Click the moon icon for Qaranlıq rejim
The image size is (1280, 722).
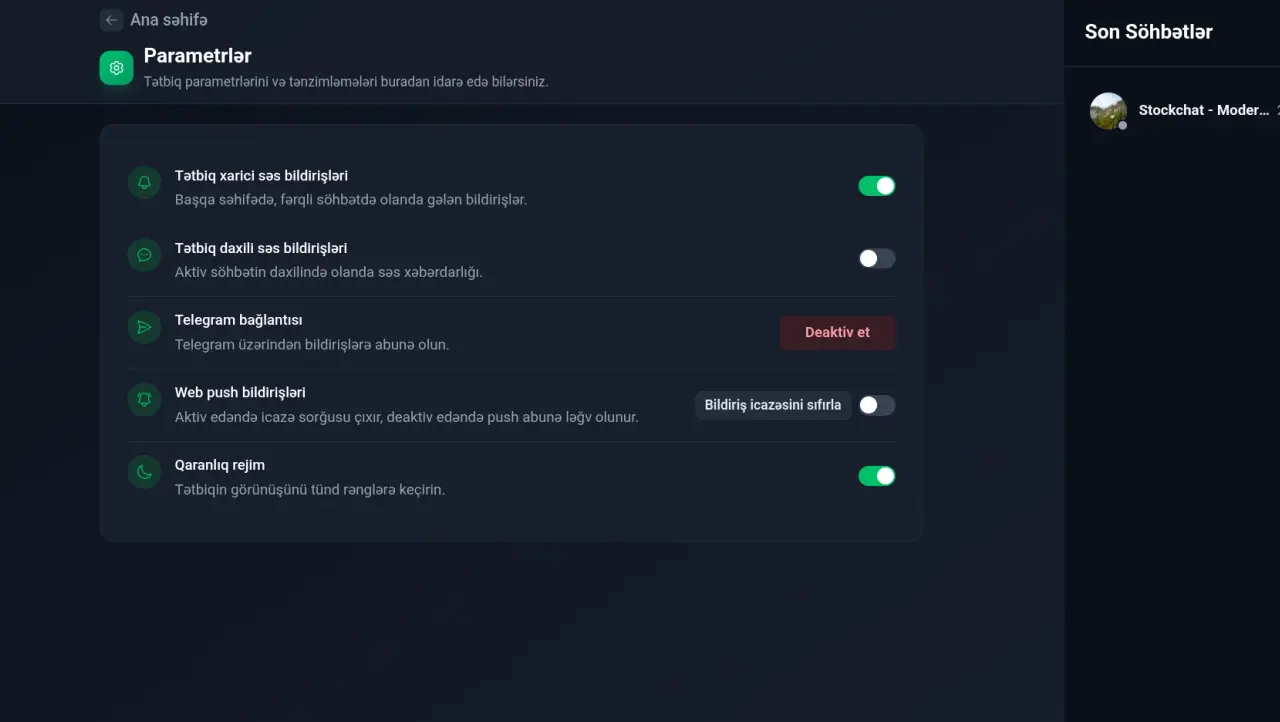144,472
